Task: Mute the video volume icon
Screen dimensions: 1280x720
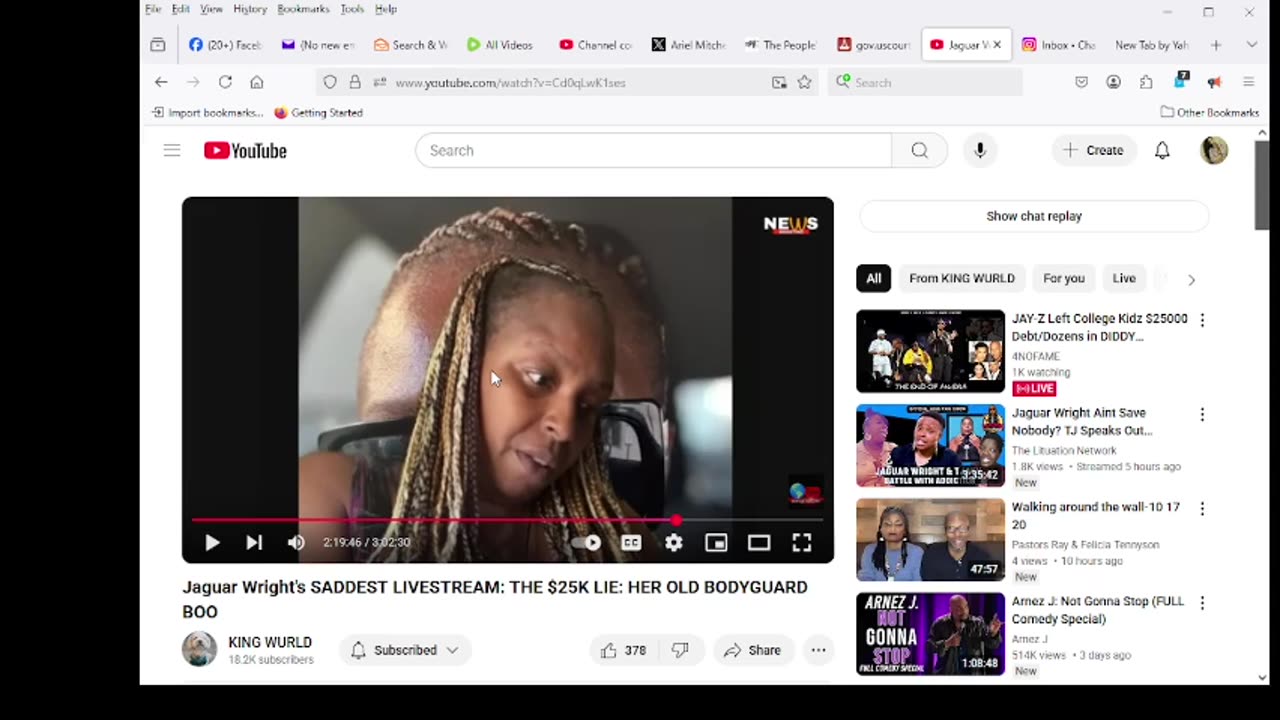Action: [296, 543]
